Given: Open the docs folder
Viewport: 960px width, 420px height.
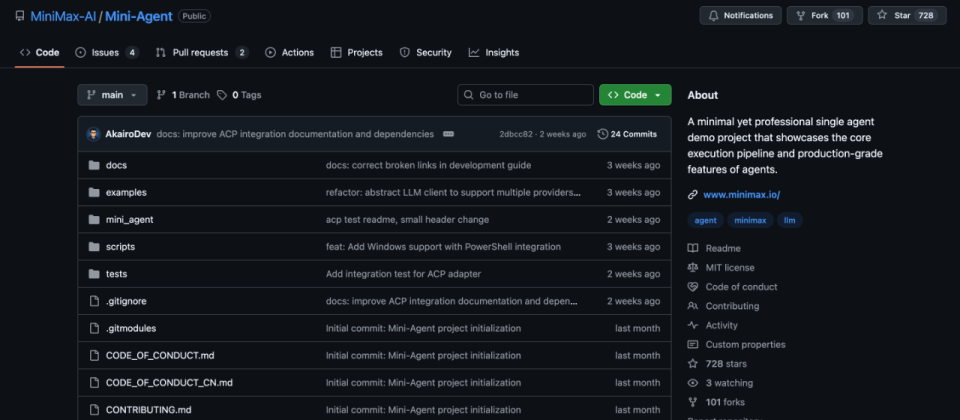Looking at the screenshot, I should [116, 165].
